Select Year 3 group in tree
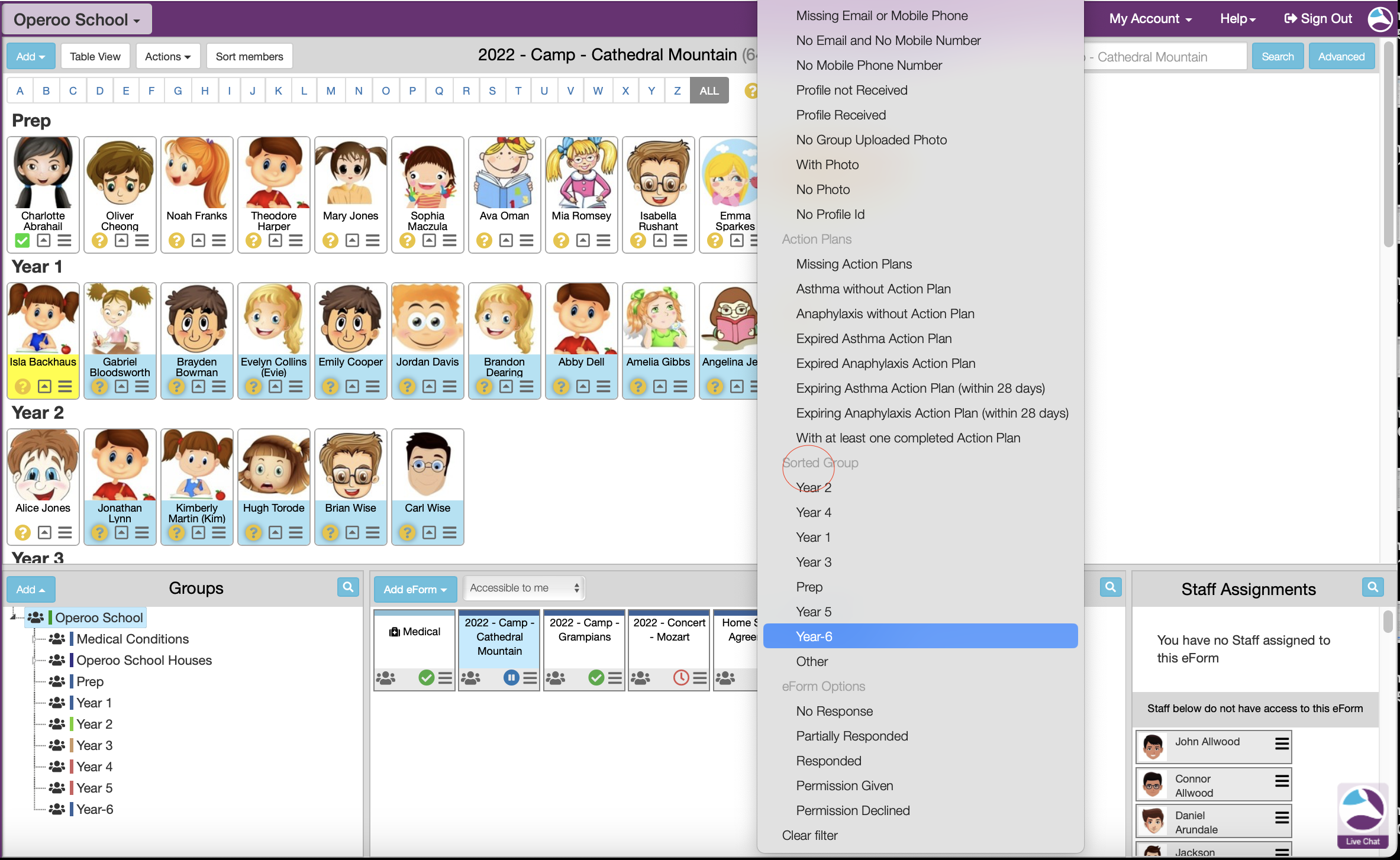The height and width of the screenshot is (860, 1400). pyautogui.click(x=95, y=745)
